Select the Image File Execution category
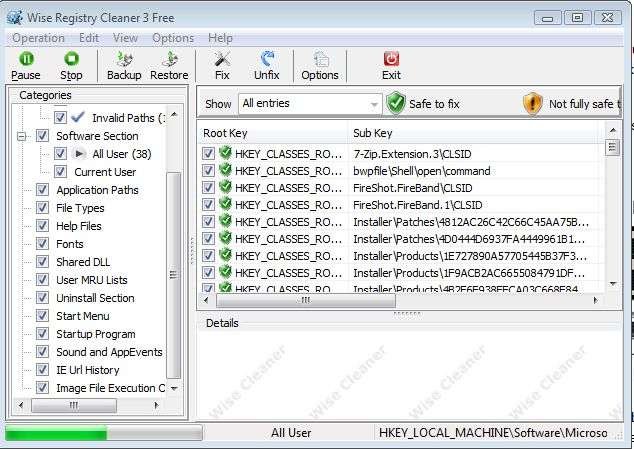This screenshot has height=449, width=634. [x=110, y=388]
